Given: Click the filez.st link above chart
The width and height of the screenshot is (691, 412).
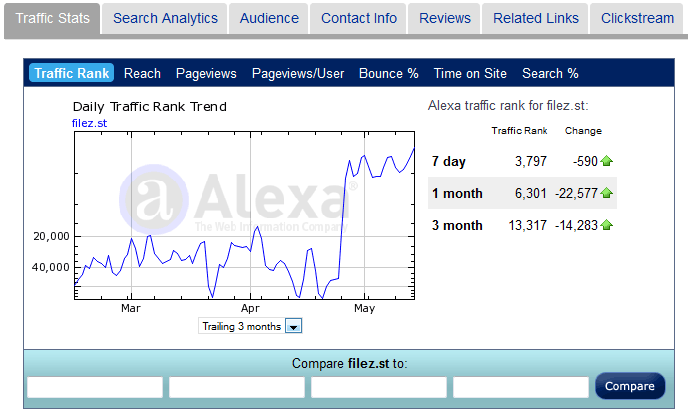Looking at the screenshot, I should tap(90, 123).
